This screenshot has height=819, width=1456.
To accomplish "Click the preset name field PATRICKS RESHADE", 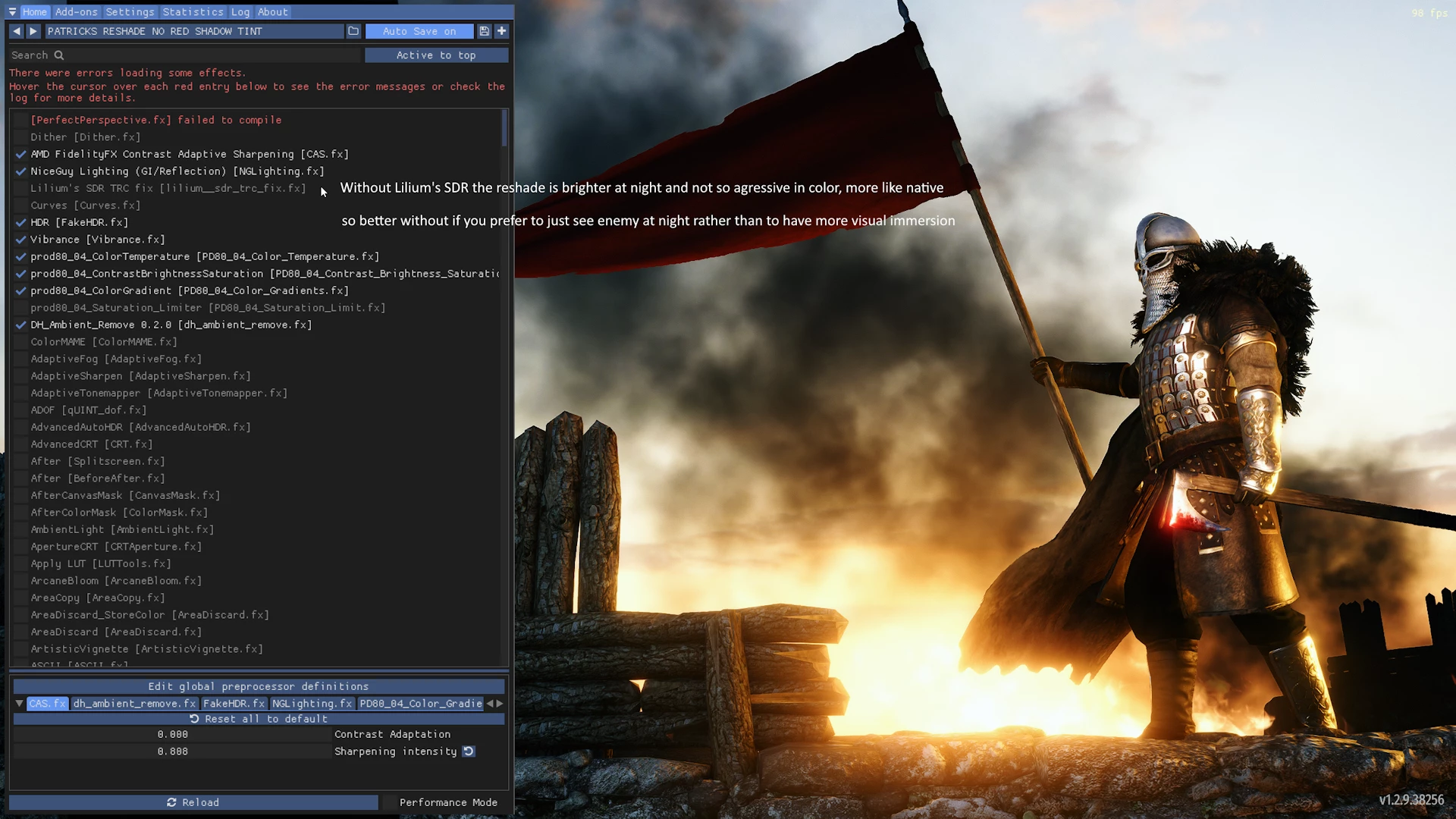I will pyautogui.click(x=193, y=31).
